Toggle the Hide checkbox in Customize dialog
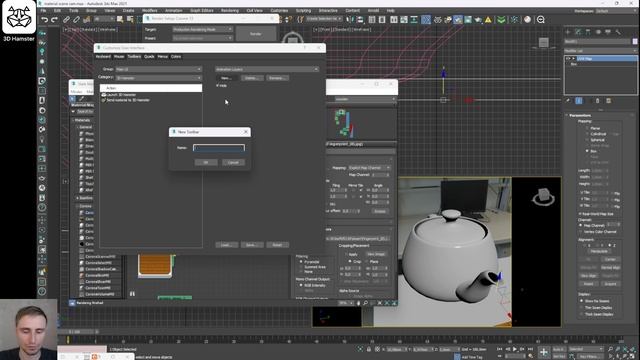The height and width of the screenshot is (360, 640). coord(218,86)
